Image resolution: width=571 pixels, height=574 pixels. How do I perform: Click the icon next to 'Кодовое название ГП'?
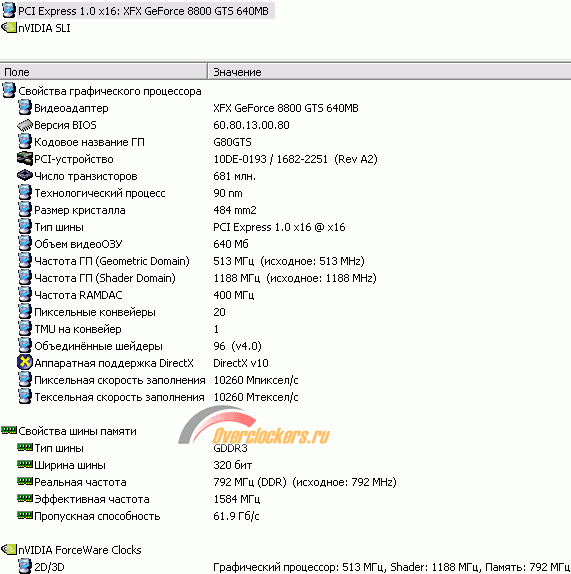point(25,142)
